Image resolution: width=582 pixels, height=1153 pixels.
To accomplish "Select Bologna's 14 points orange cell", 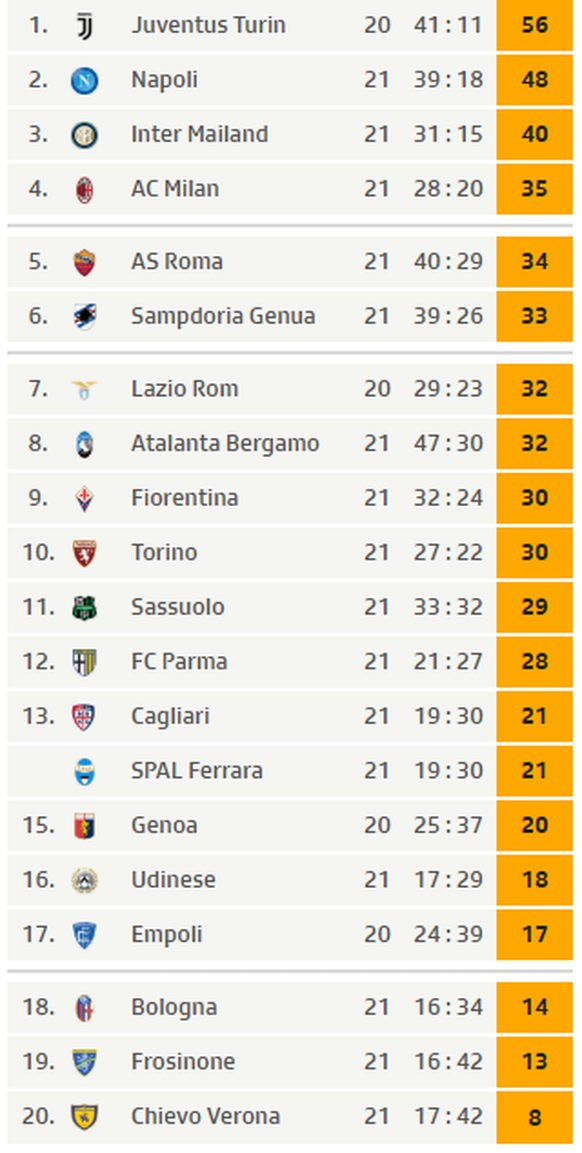I will [534, 1007].
